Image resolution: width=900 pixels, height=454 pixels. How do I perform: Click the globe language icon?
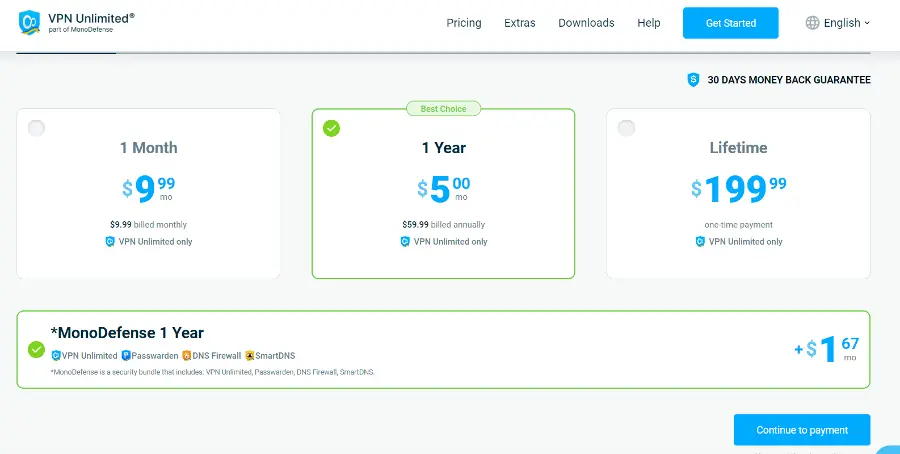pos(812,23)
